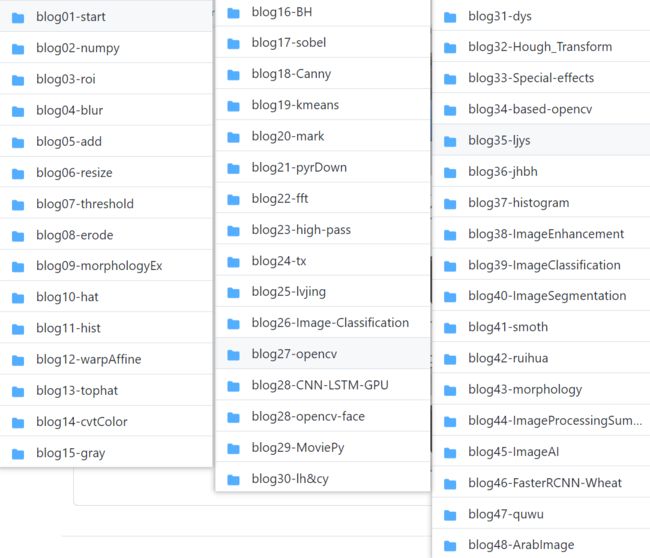Image resolution: width=650 pixels, height=558 pixels.
Task: Open the blog41-smoth folder
Action: (x=541, y=327)
